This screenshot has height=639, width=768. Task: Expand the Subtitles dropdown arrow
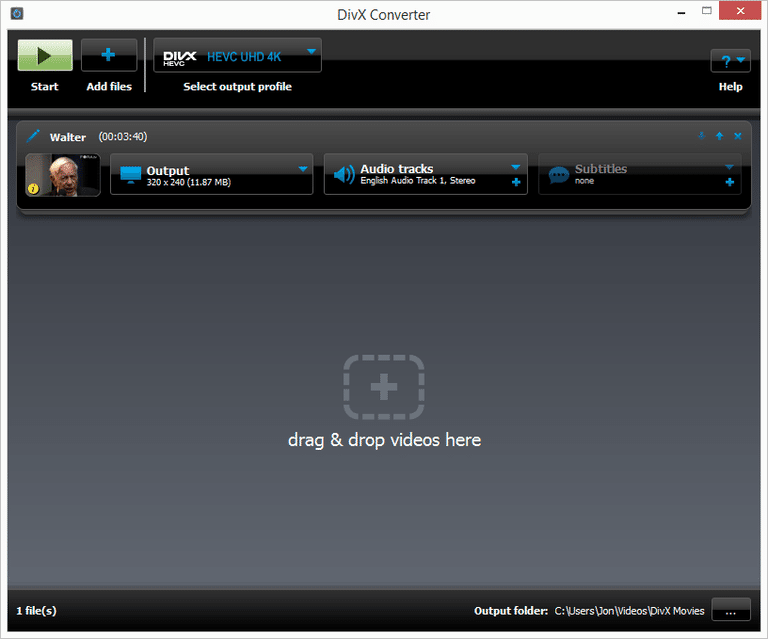coord(729,167)
